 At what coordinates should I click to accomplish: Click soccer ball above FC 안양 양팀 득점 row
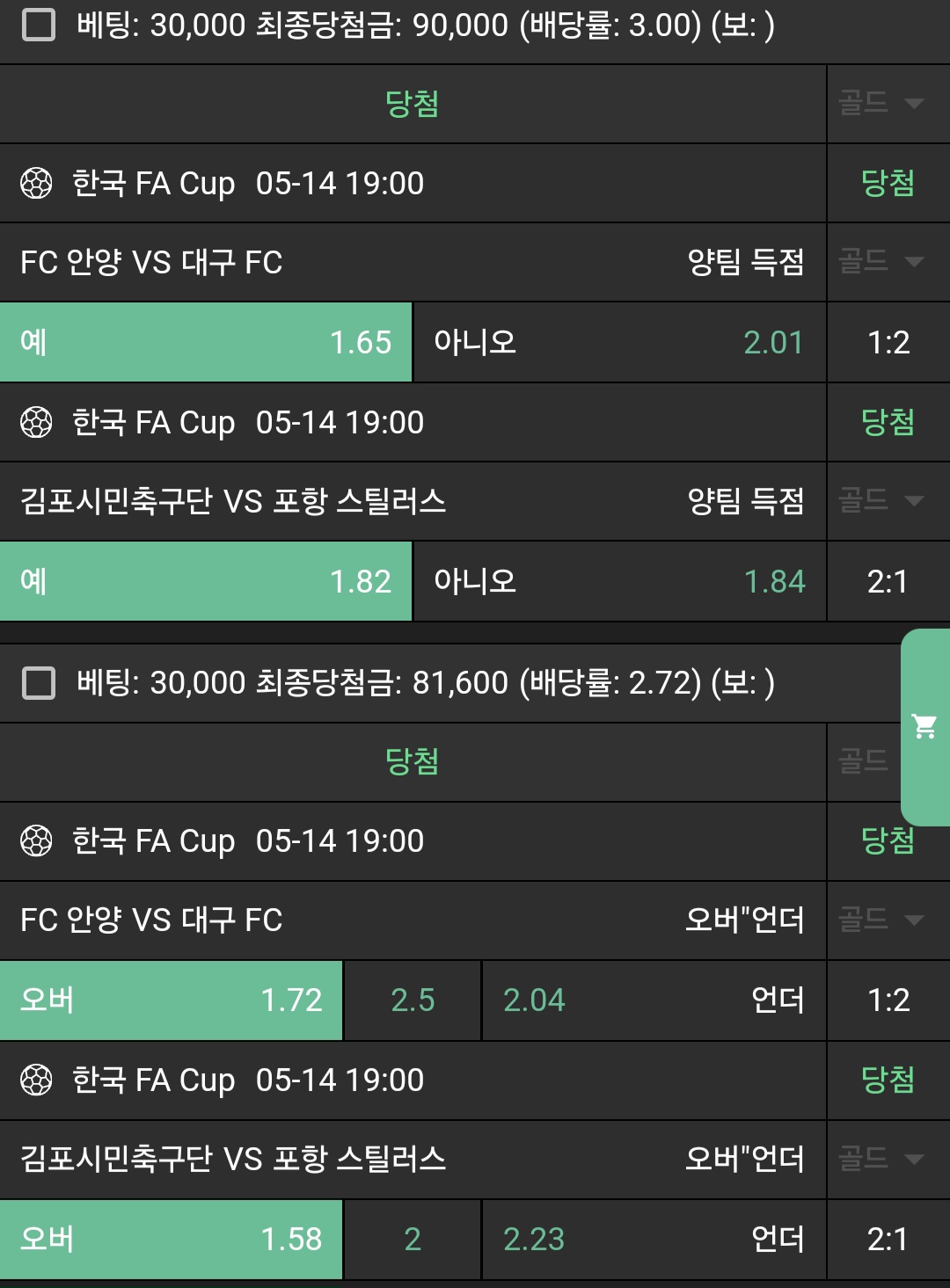coord(36,183)
